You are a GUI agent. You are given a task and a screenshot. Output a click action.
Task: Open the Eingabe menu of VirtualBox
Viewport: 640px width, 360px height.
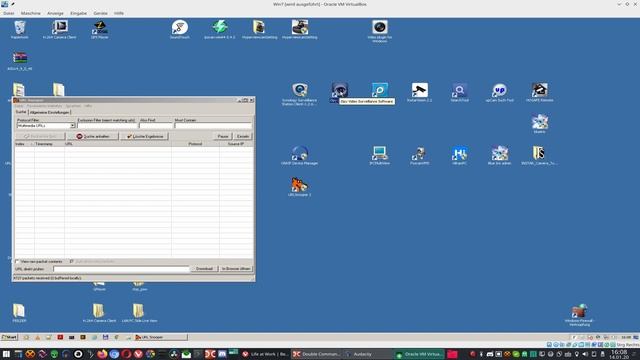click(78, 13)
